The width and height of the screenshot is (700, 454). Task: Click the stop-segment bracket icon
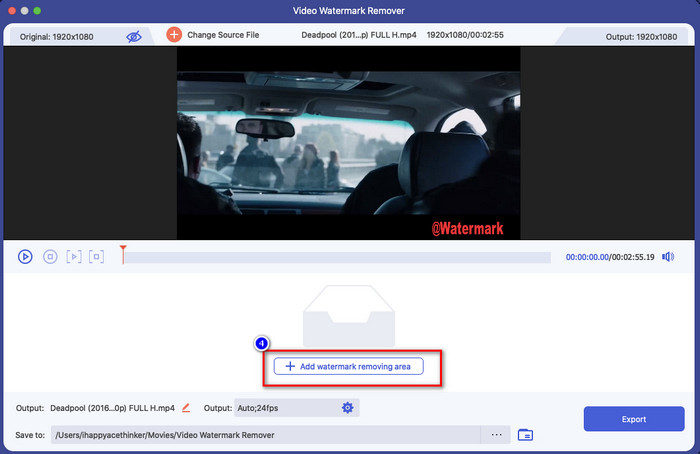coord(96,257)
